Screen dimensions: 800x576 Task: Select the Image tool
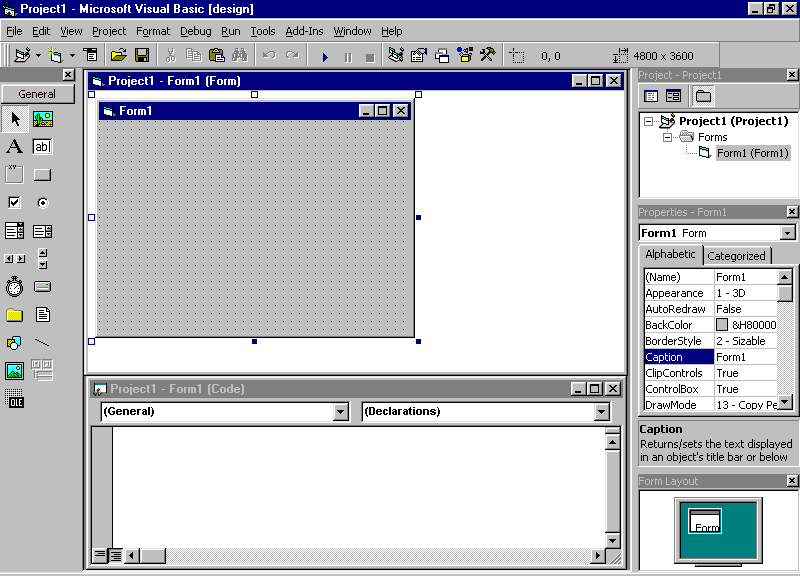[15, 371]
